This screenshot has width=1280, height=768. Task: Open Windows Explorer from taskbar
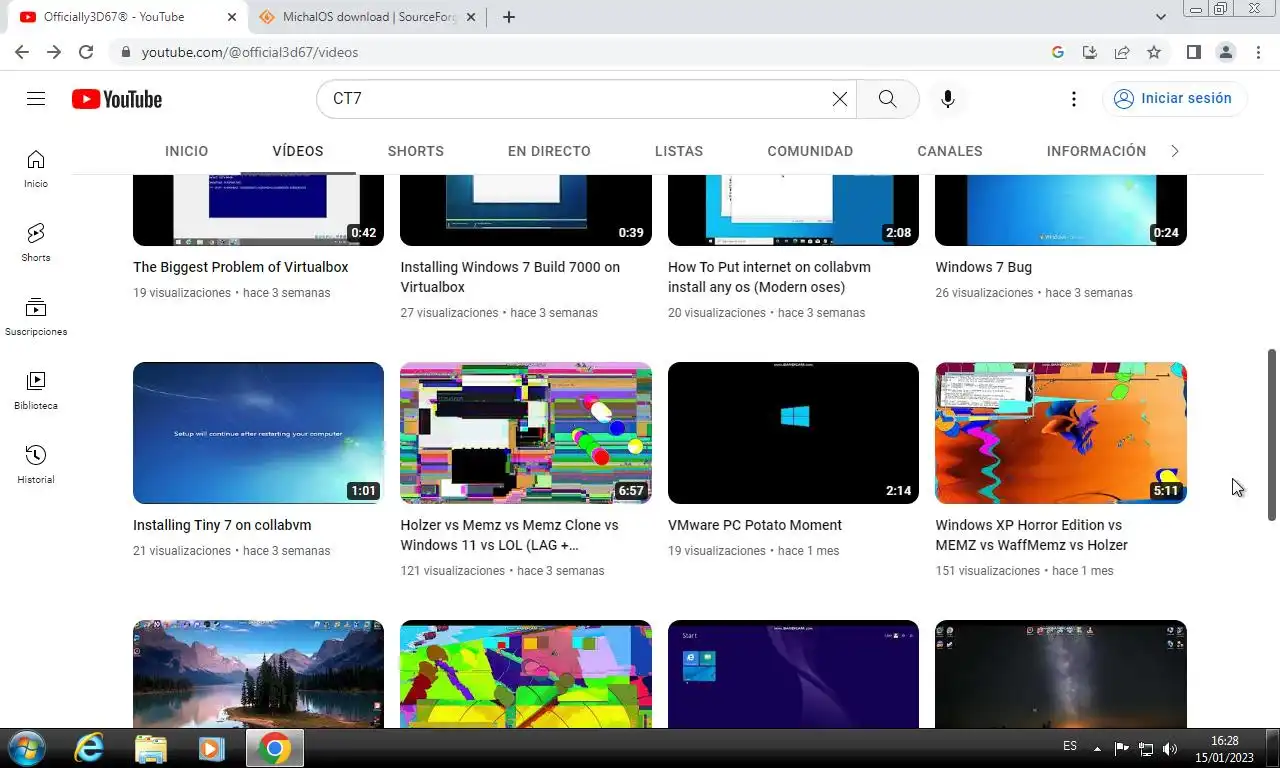151,748
